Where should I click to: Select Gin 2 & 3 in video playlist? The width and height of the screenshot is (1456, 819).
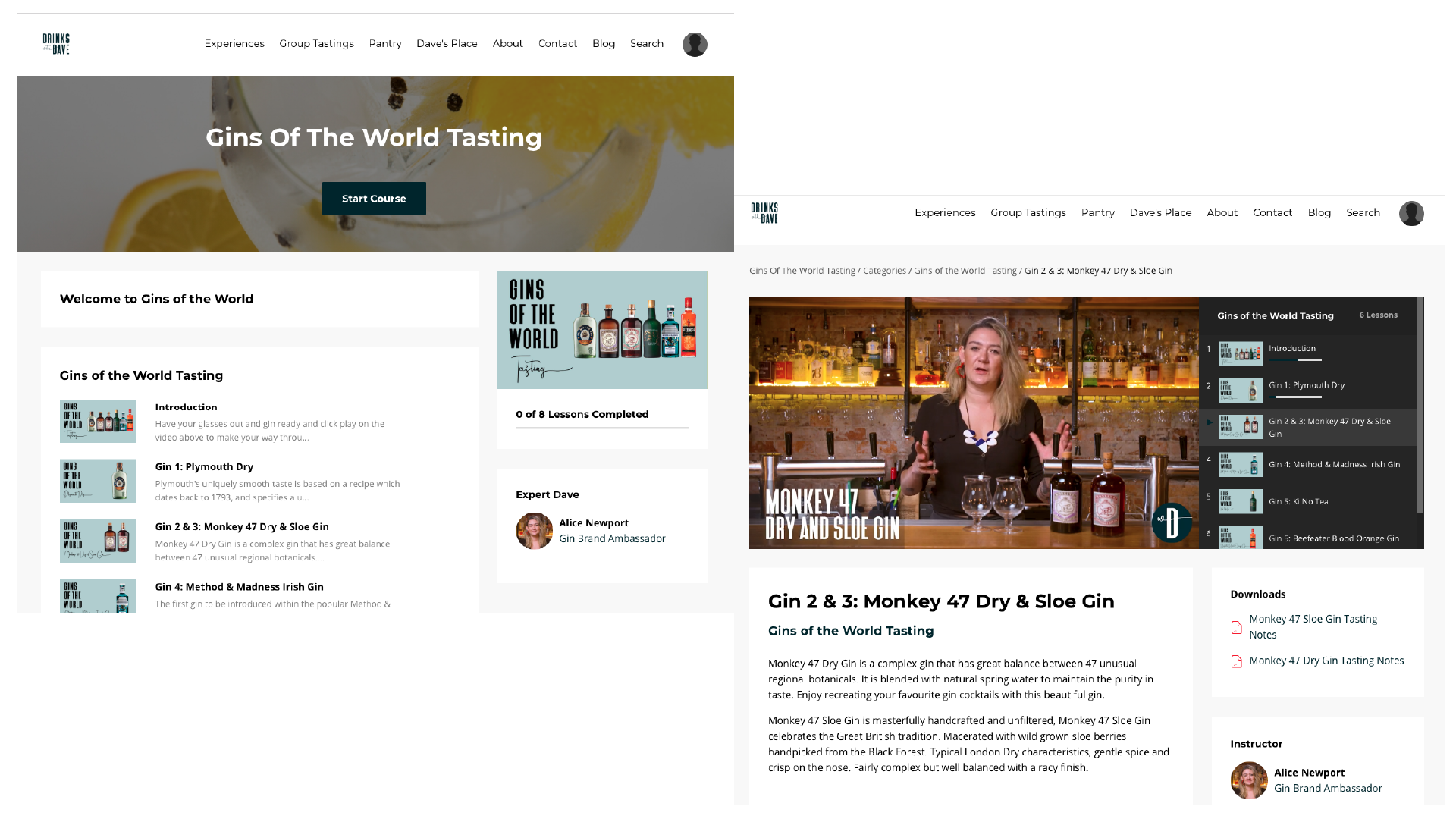(x=1308, y=428)
